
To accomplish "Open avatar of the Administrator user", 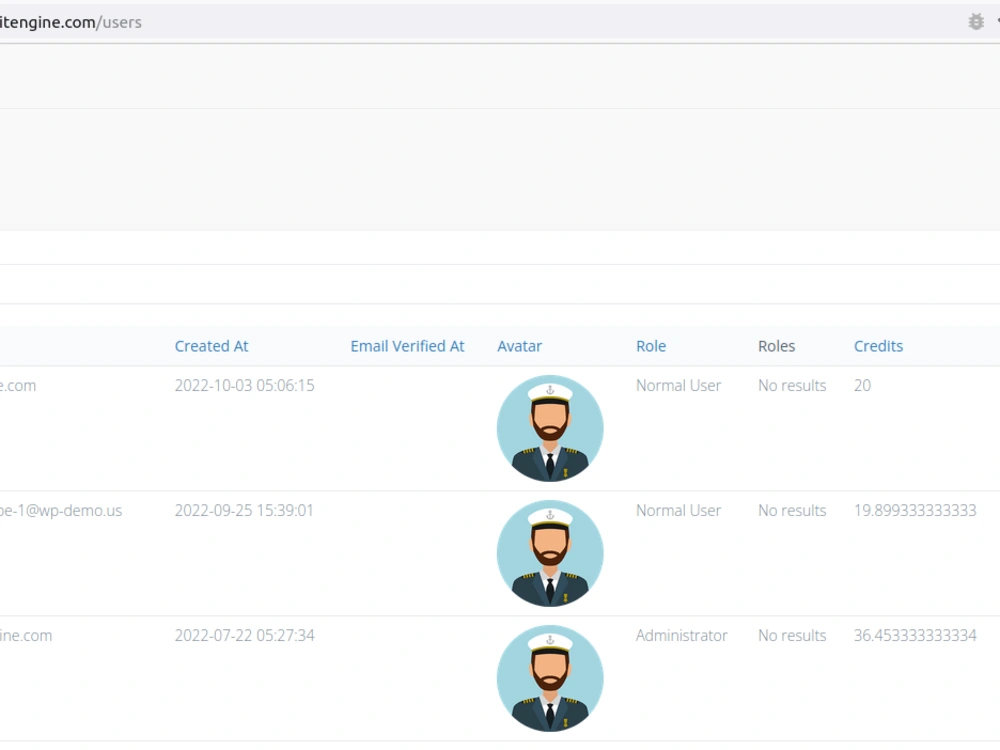I will tap(550, 678).
